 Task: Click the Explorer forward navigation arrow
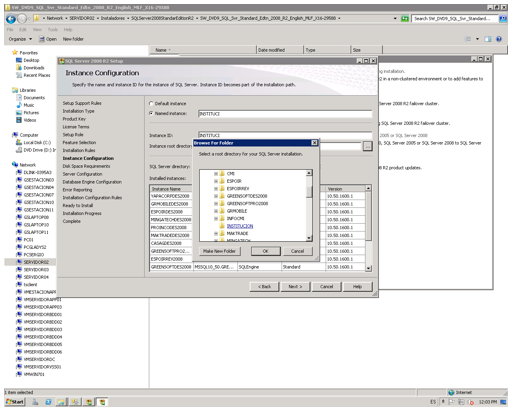22,19
